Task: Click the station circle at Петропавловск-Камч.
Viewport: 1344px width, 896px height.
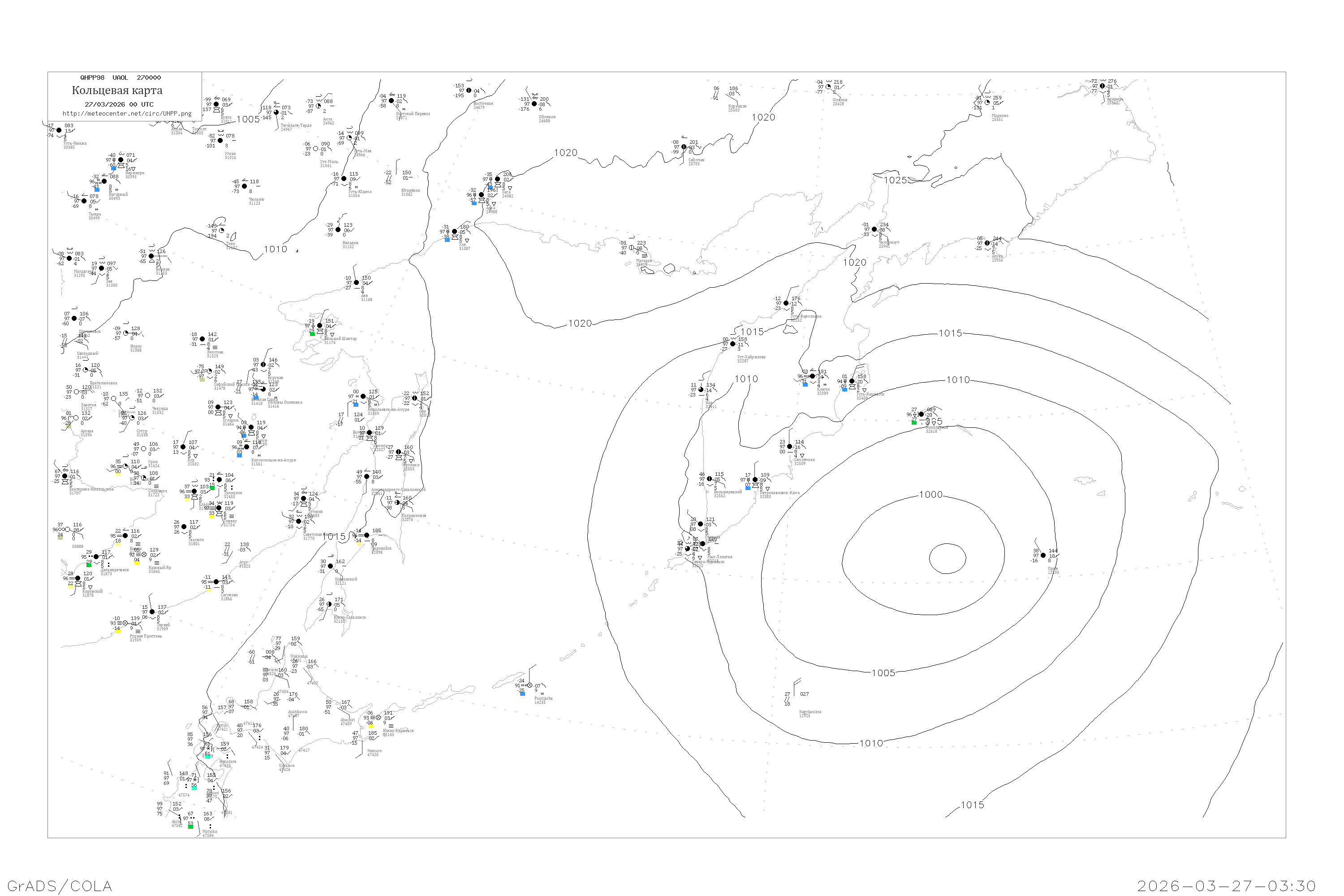Action: tap(755, 480)
